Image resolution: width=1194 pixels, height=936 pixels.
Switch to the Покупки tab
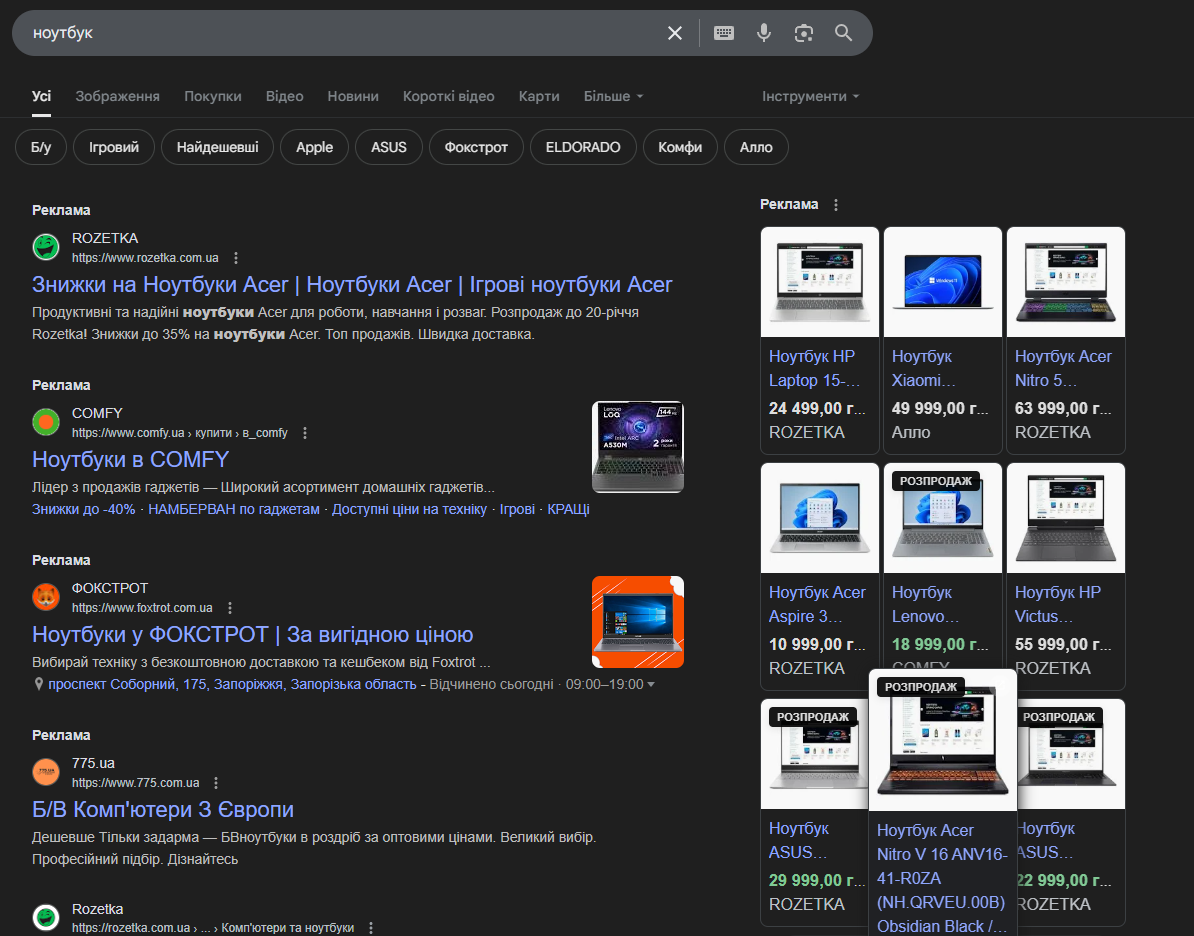coord(212,97)
